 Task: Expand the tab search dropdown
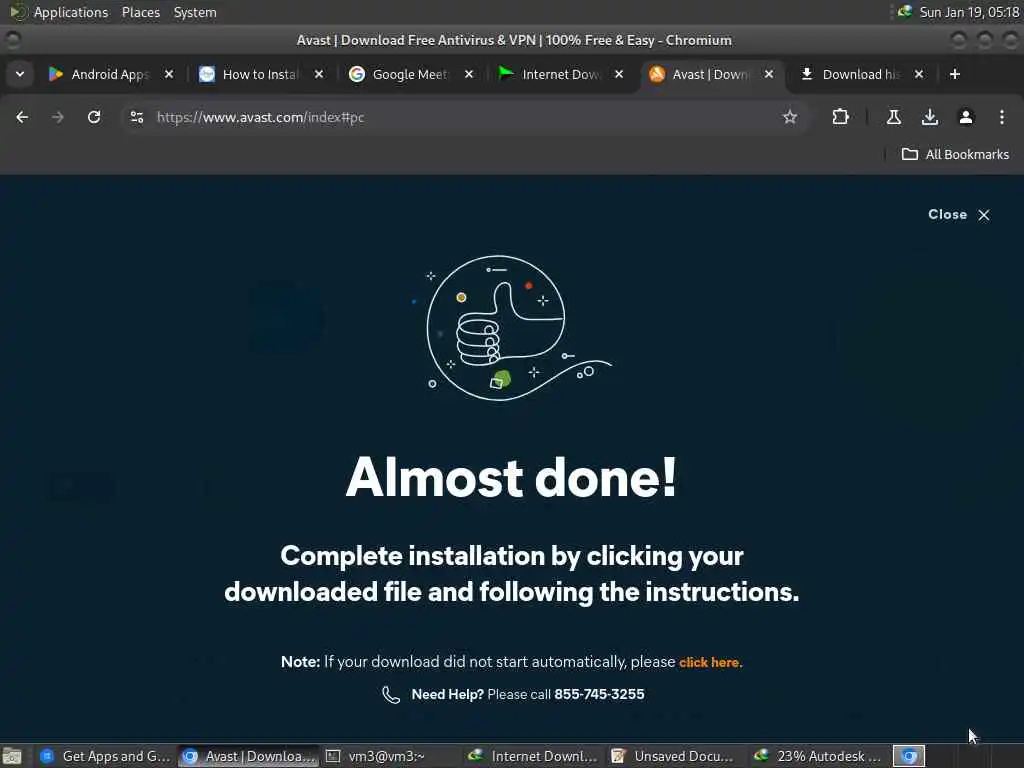(20, 74)
